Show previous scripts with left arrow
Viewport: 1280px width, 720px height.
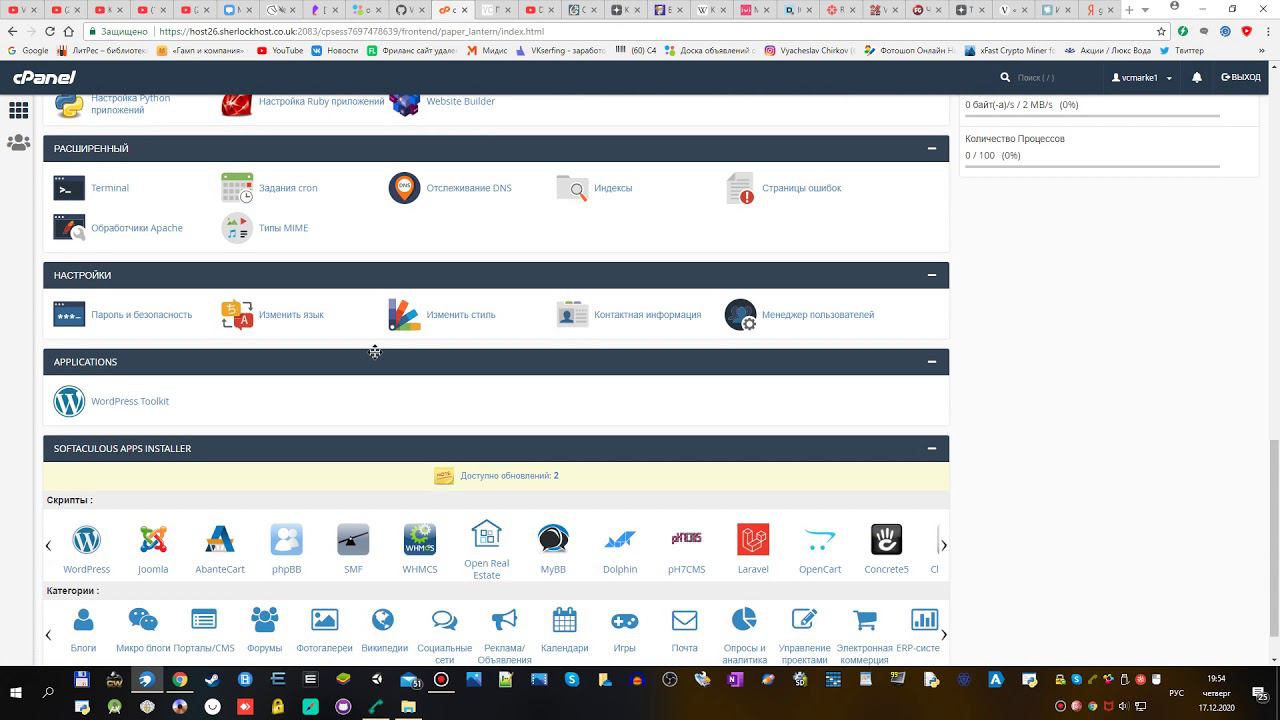coord(48,545)
